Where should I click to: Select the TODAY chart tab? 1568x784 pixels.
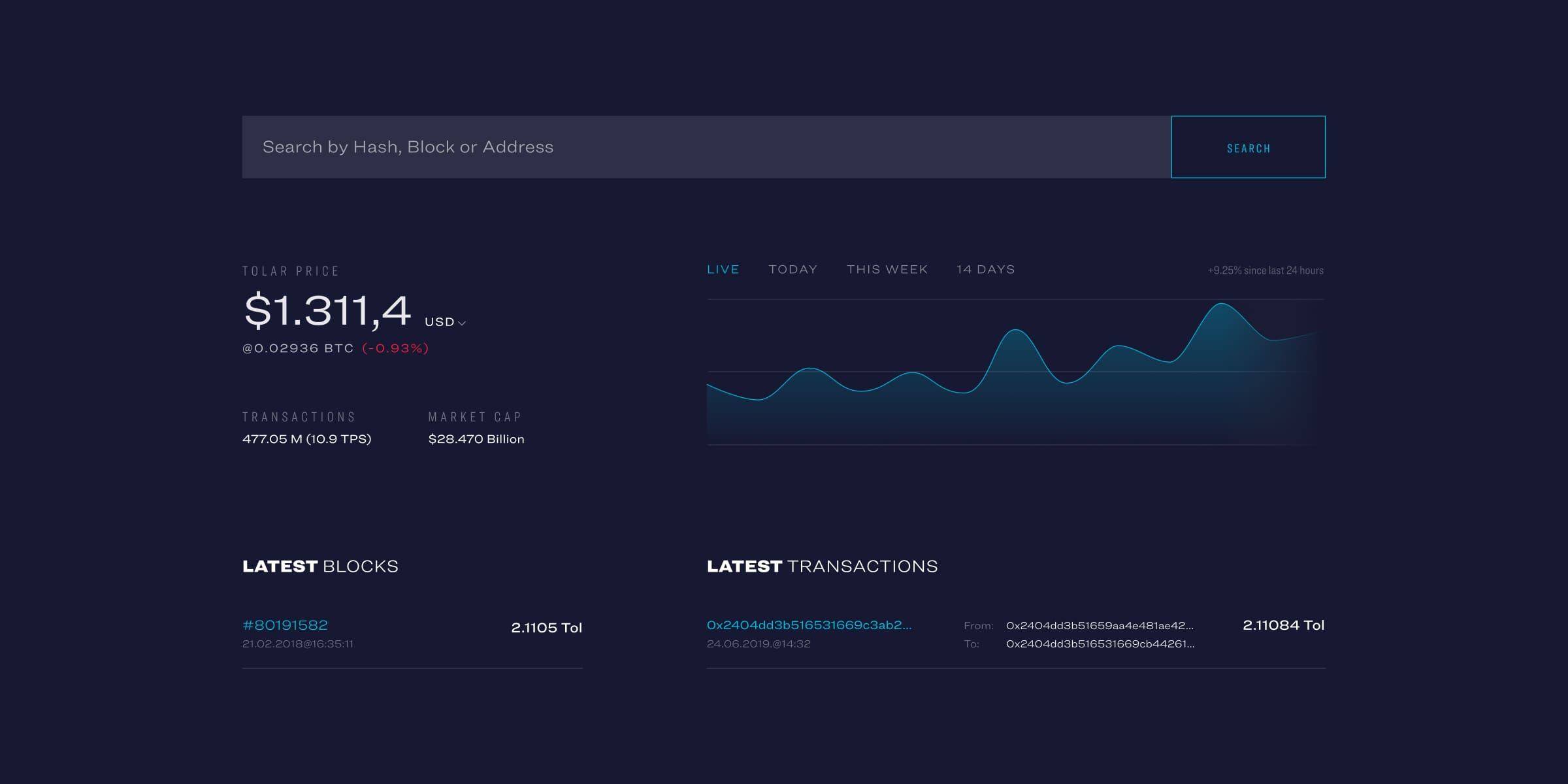pos(792,269)
